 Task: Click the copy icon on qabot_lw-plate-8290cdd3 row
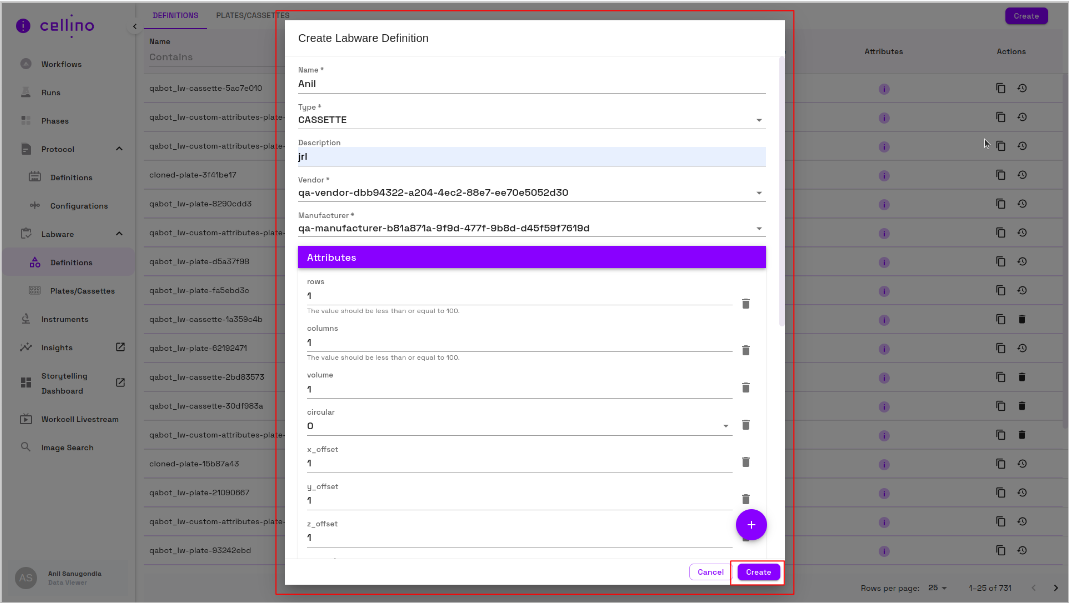click(999, 203)
